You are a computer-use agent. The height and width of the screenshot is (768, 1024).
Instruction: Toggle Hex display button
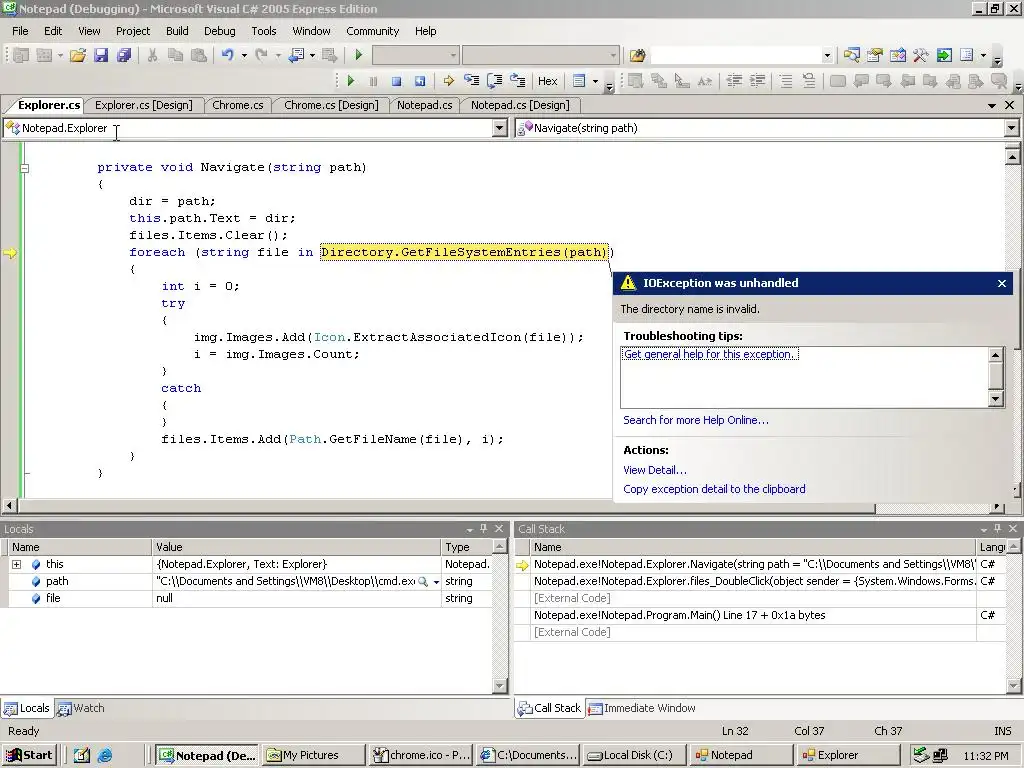click(547, 81)
